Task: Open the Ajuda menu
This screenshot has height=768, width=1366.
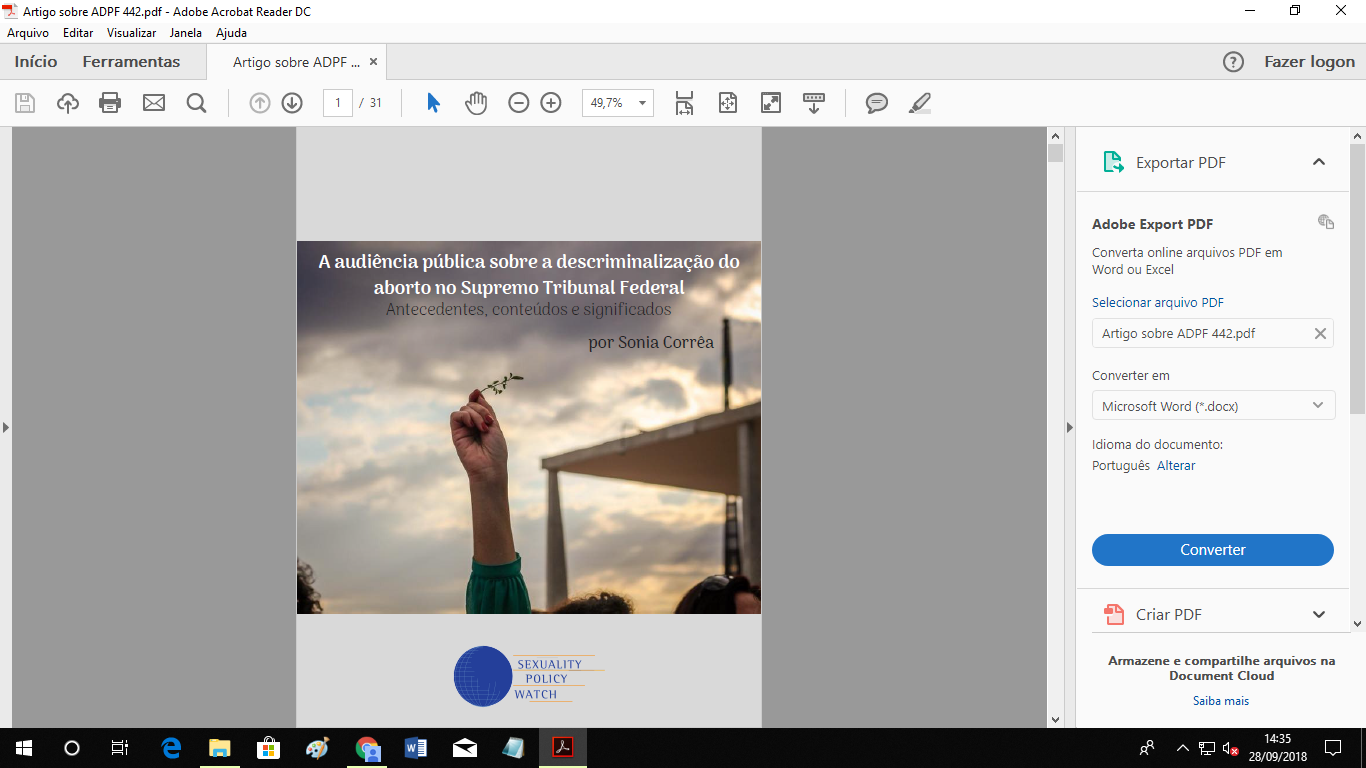Action: click(231, 33)
